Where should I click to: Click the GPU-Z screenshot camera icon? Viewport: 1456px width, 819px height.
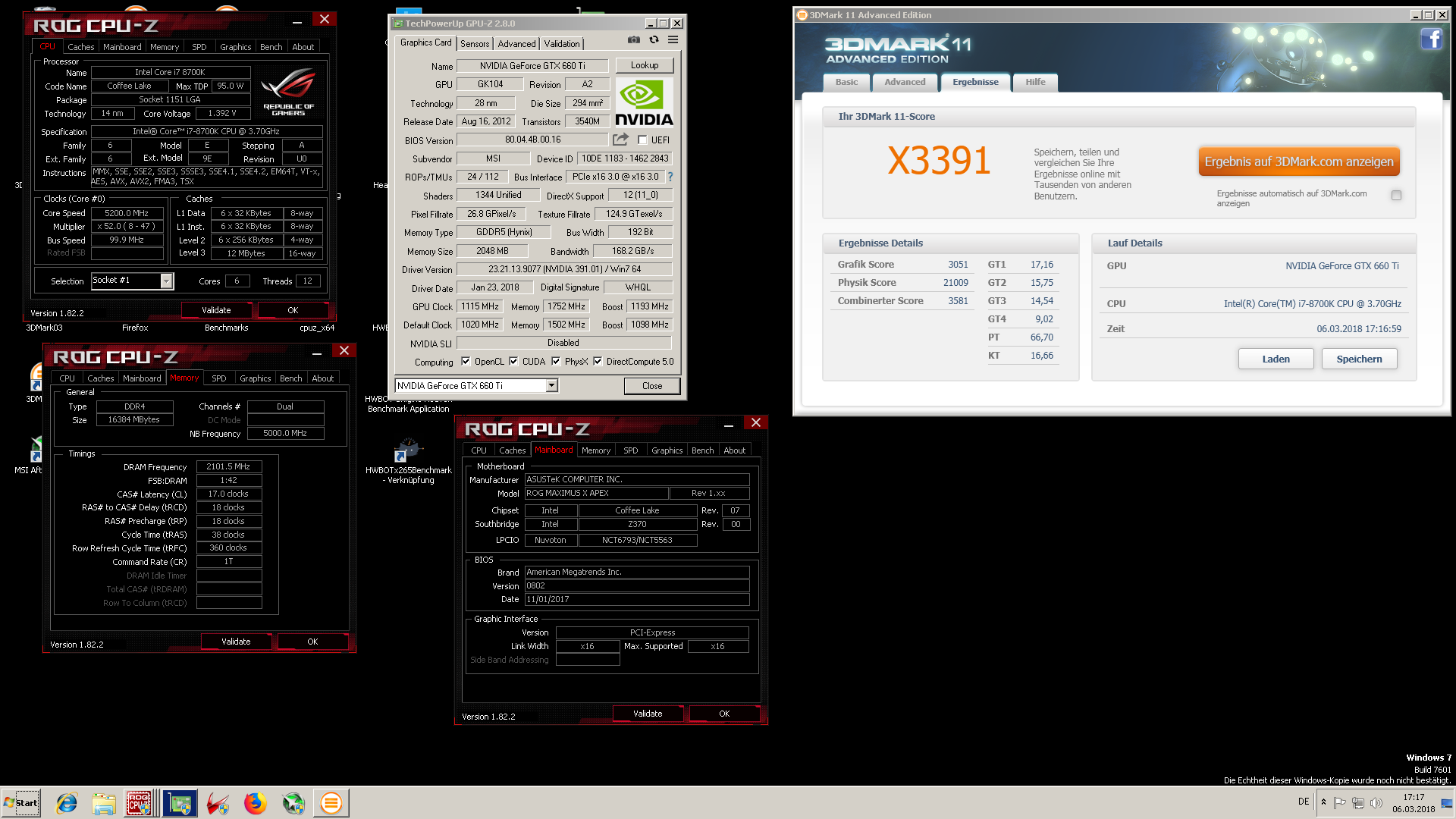pyautogui.click(x=634, y=40)
